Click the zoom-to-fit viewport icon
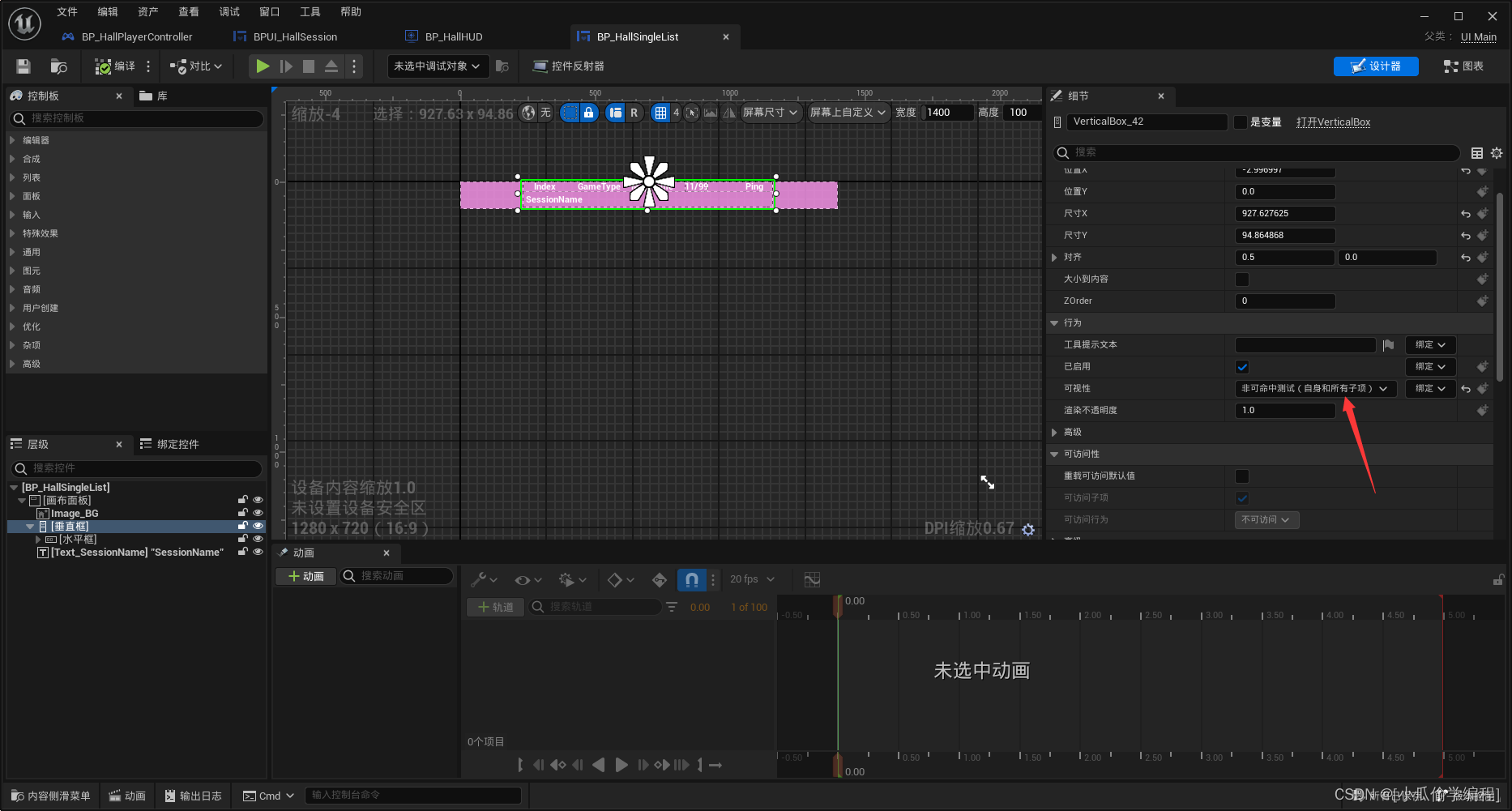 (x=691, y=113)
